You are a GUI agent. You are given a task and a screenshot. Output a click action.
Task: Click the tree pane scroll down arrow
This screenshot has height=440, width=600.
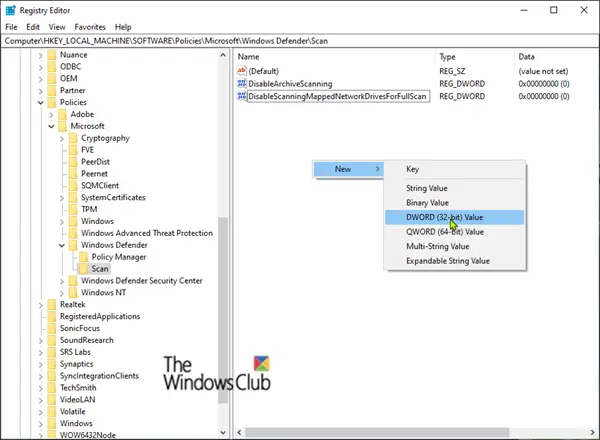click(223, 433)
